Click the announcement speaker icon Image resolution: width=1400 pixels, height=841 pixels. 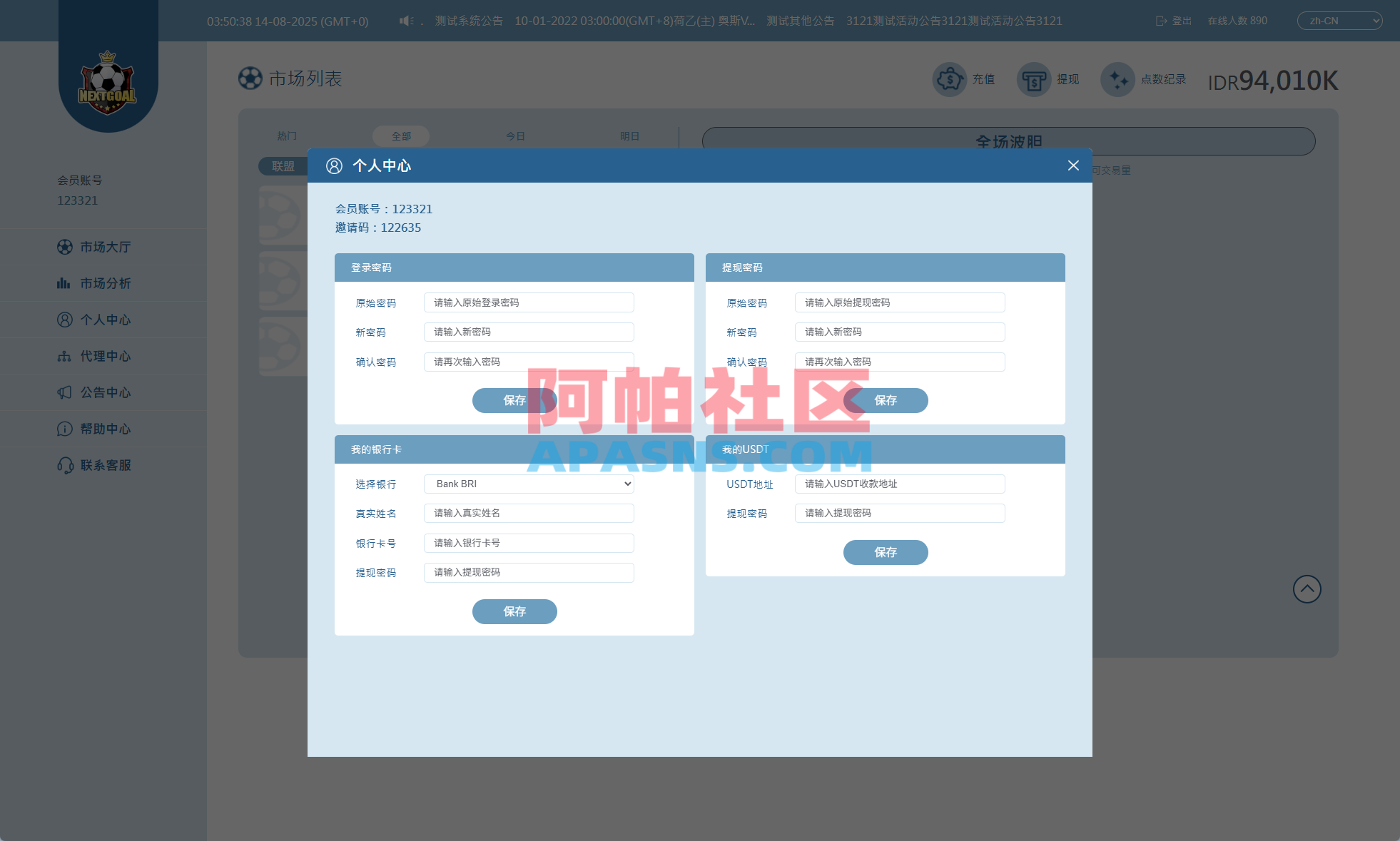tap(405, 20)
